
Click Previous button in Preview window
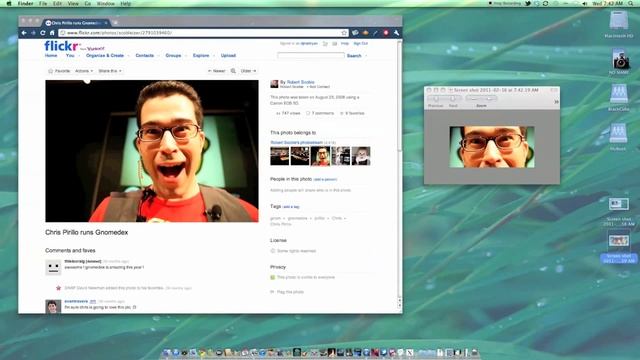point(436,99)
